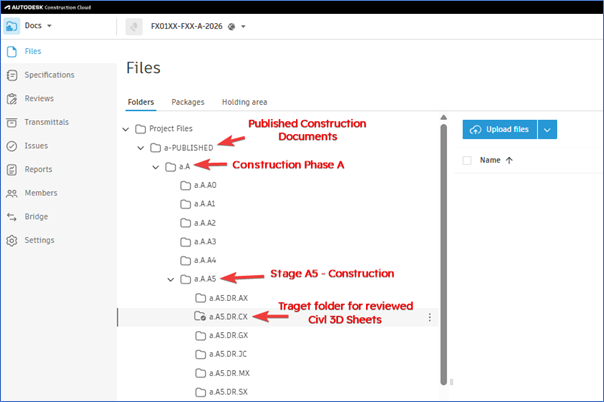This screenshot has height=402, width=604.
Task: Open Members in the sidebar
Action: pyautogui.click(x=41, y=193)
